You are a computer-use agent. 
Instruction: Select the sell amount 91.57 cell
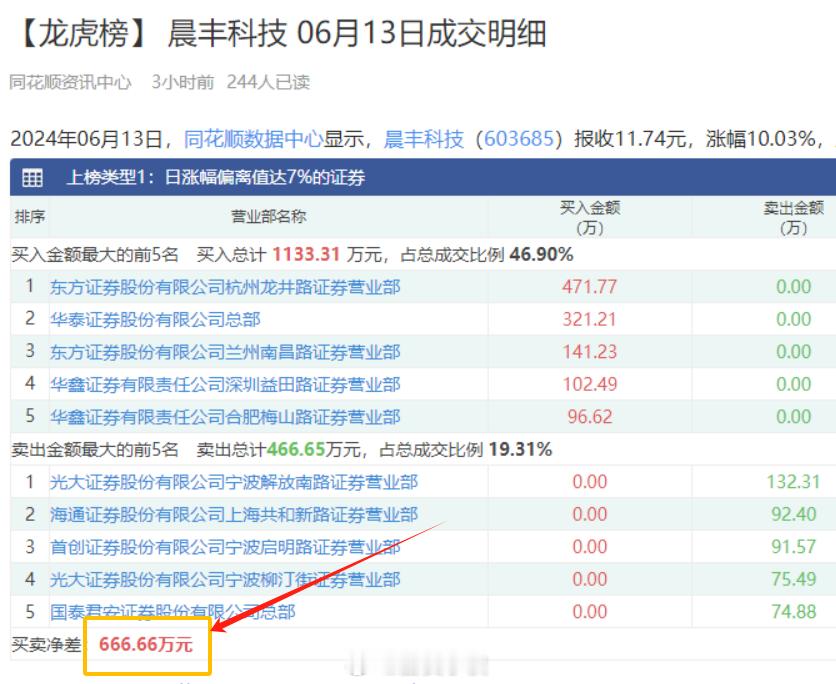click(x=793, y=547)
